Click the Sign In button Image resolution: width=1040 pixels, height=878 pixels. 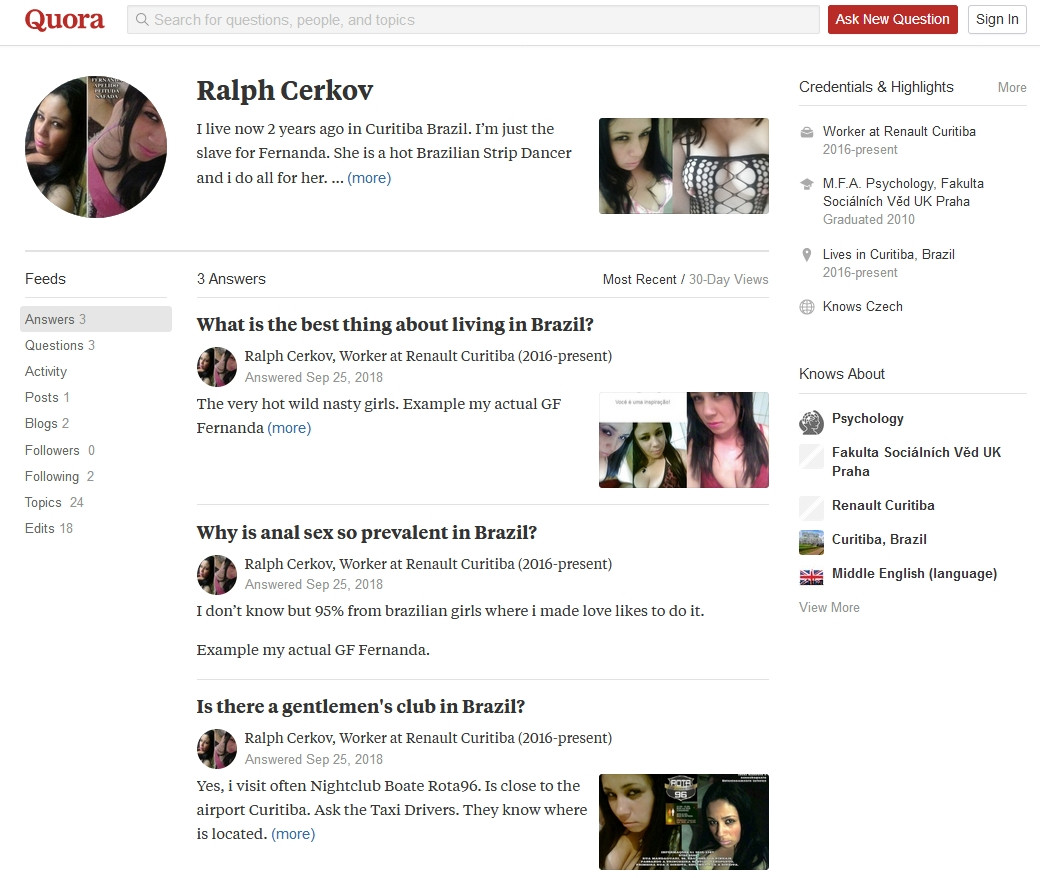click(x=996, y=19)
